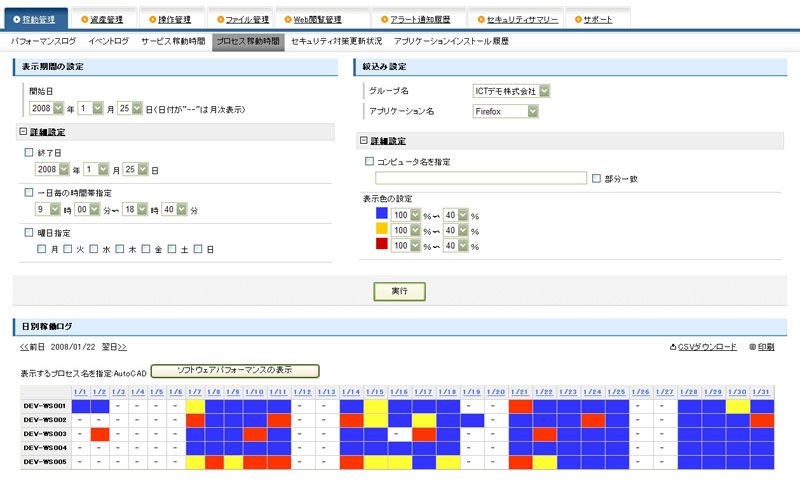800x492 pixels.
Task: Switch to the 操作管理 tab
Action: point(174,19)
